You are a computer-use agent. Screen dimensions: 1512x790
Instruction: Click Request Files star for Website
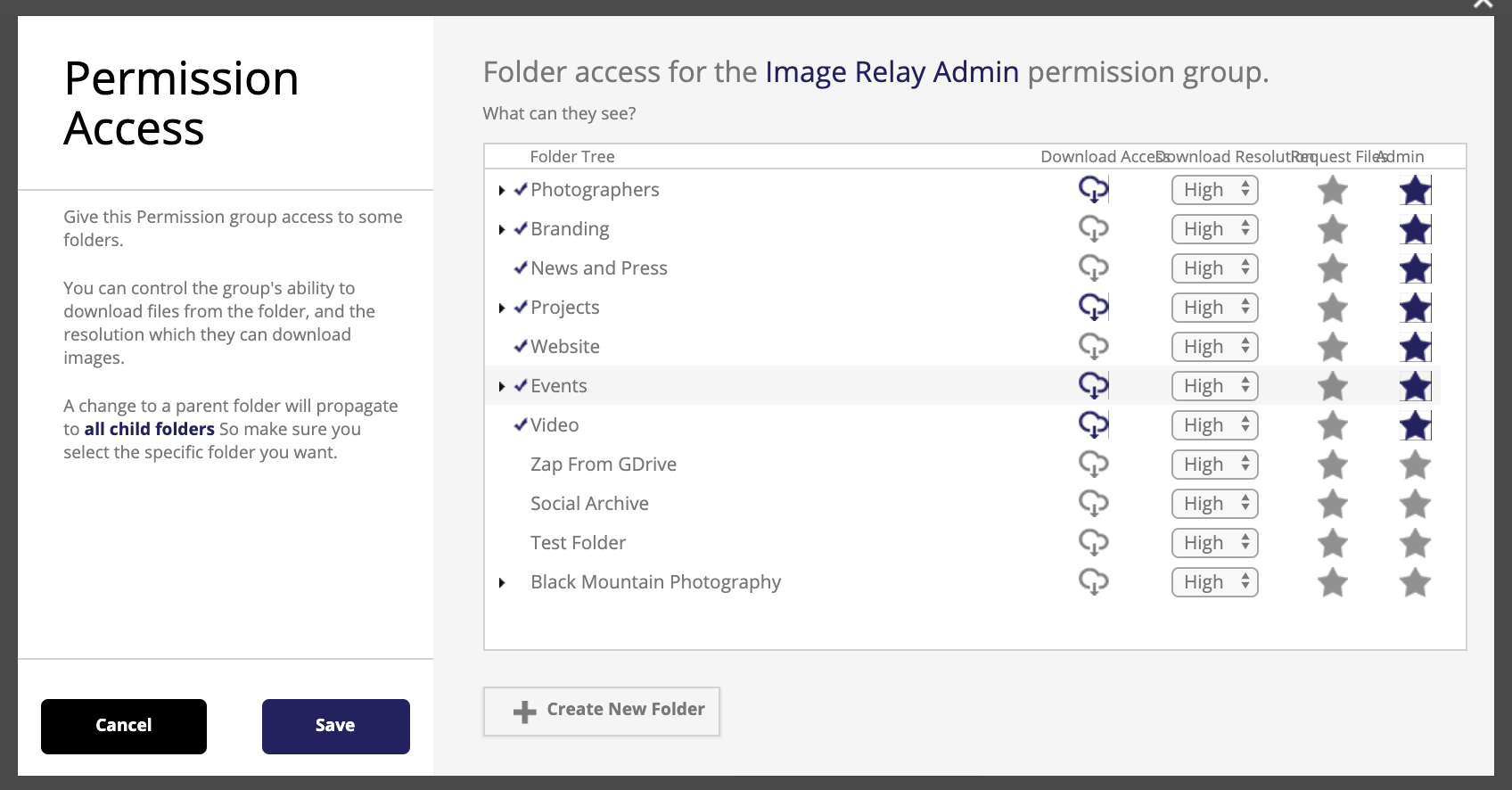pyautogui.click(x=1333, y=347)
